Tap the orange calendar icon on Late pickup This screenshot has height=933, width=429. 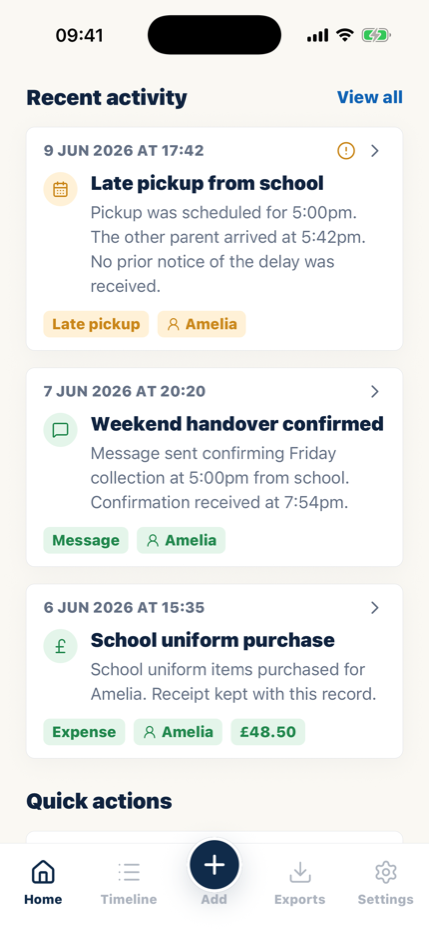click(60, 189)
